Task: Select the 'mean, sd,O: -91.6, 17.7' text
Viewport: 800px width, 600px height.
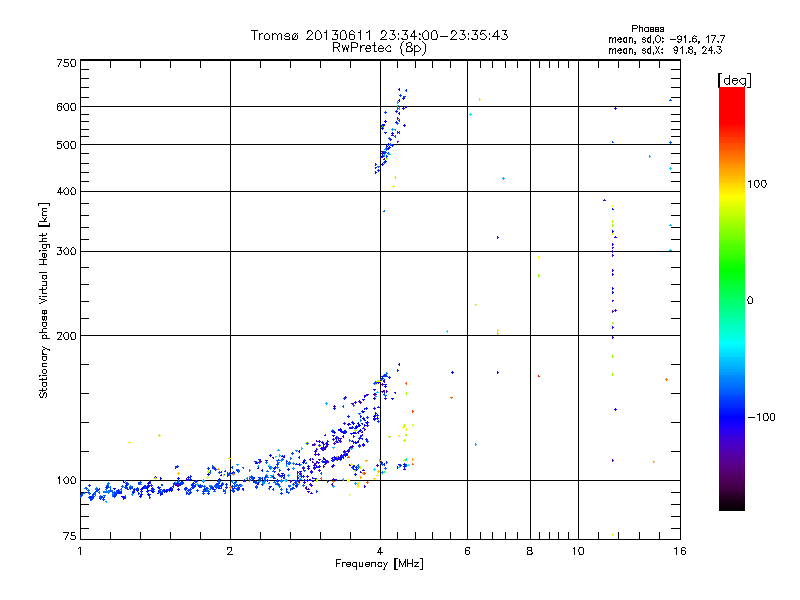Action: click(666, 39)
